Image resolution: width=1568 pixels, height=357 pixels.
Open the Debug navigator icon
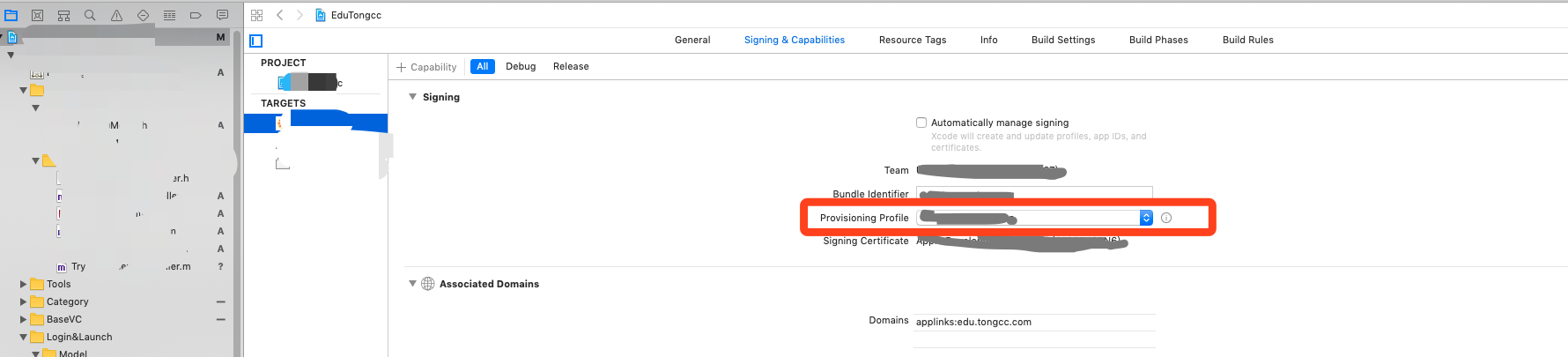pos(169,15)
